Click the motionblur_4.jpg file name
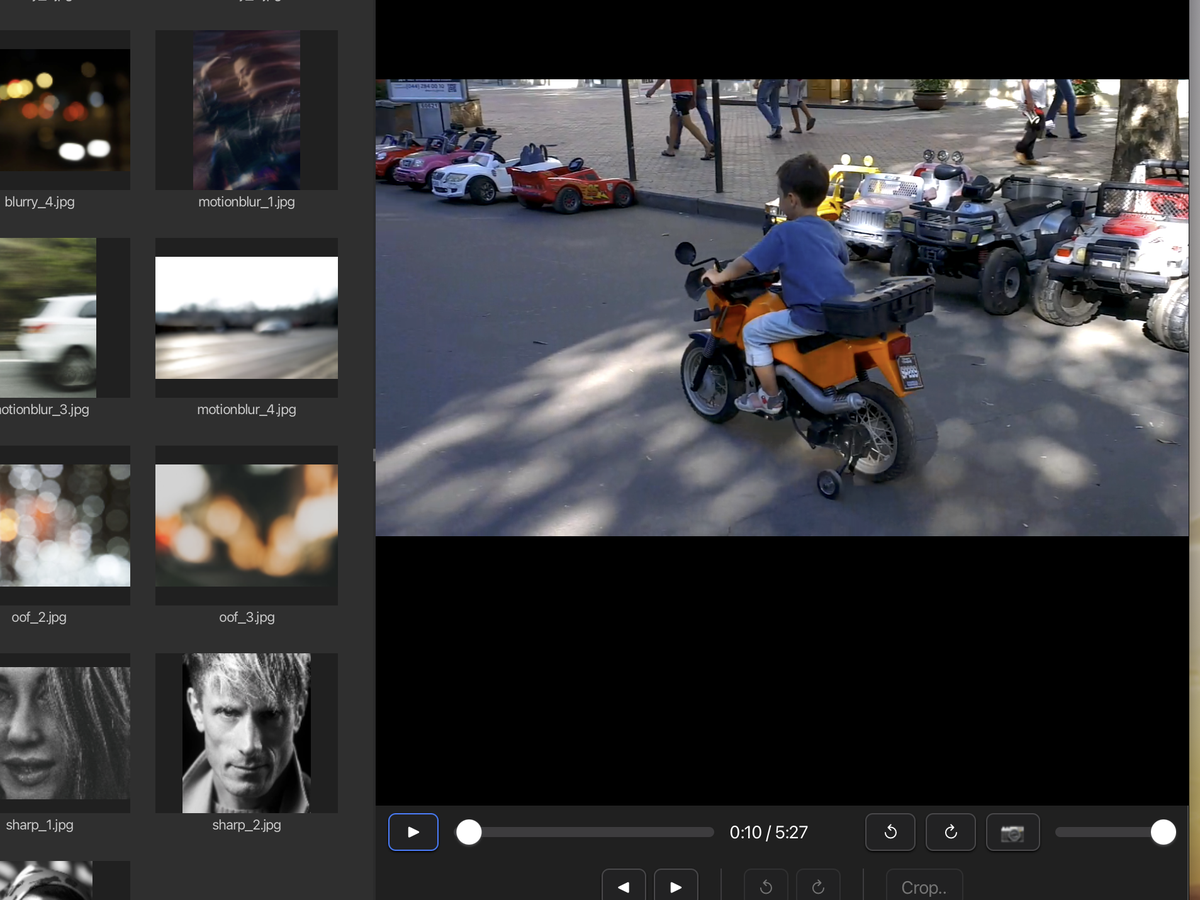 246,410
